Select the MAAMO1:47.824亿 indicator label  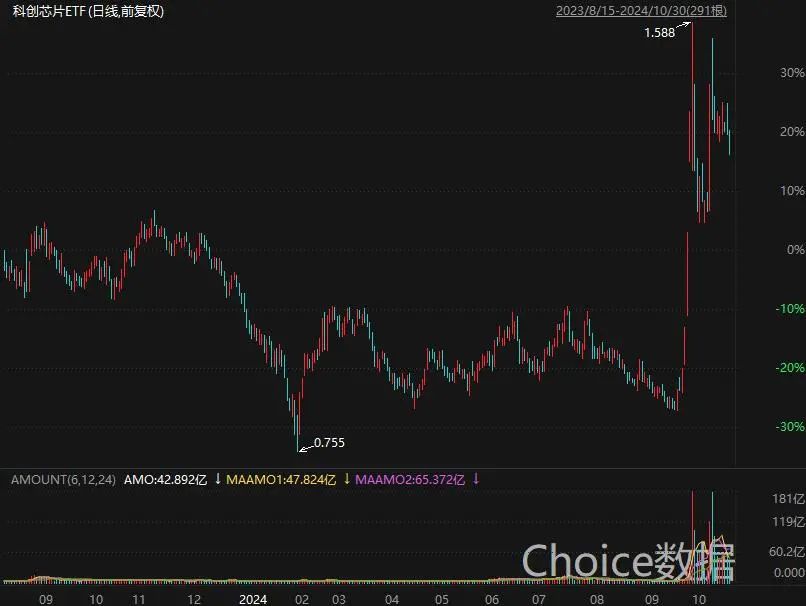pyautogui.click(x=283, y=480)
